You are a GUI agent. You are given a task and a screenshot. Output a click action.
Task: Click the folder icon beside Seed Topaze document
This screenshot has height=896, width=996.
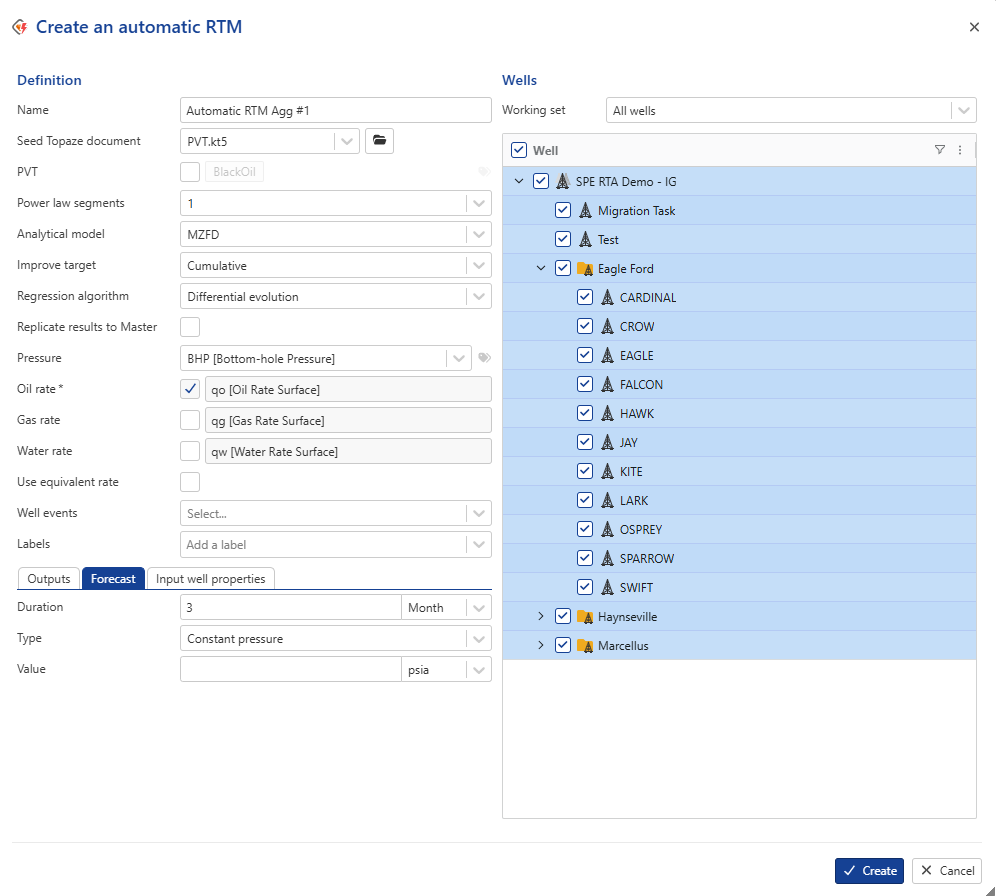point(379,141)
